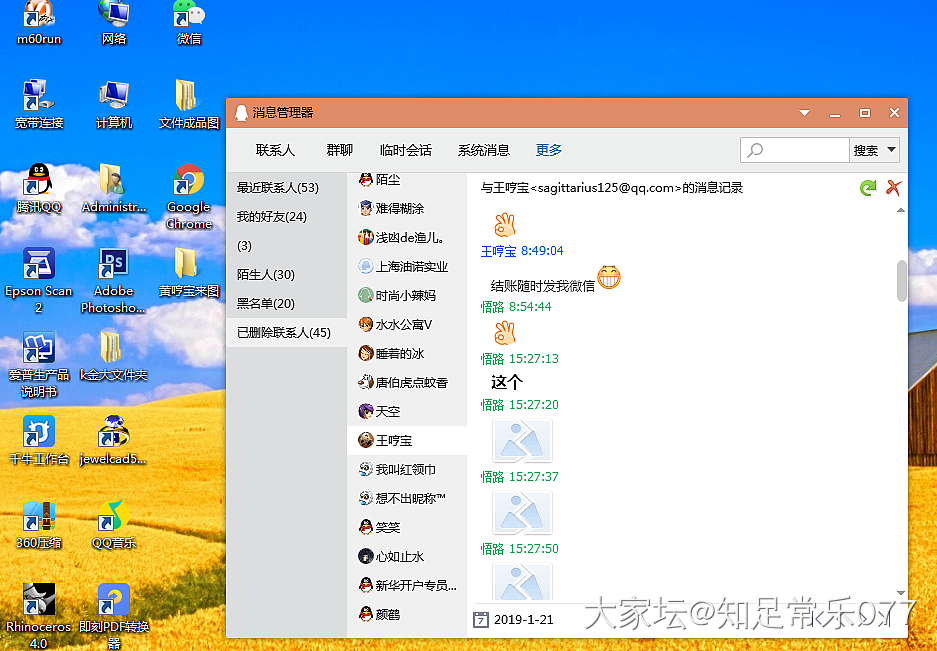Switch to the 群聊 tab

[x=340, y=150]
